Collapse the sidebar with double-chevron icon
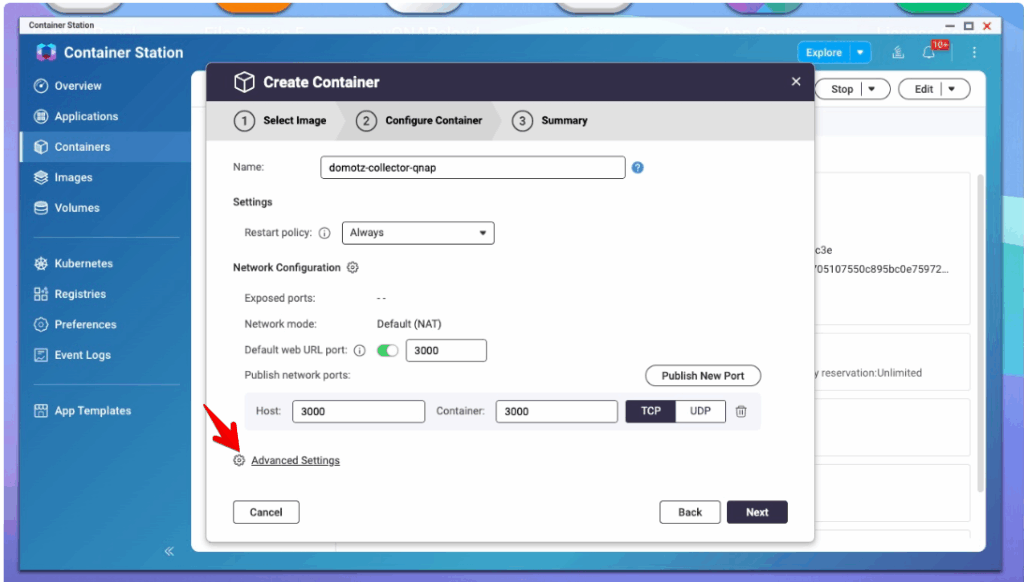The height and width of the screenshot is (582, 1024). (169, 551)
